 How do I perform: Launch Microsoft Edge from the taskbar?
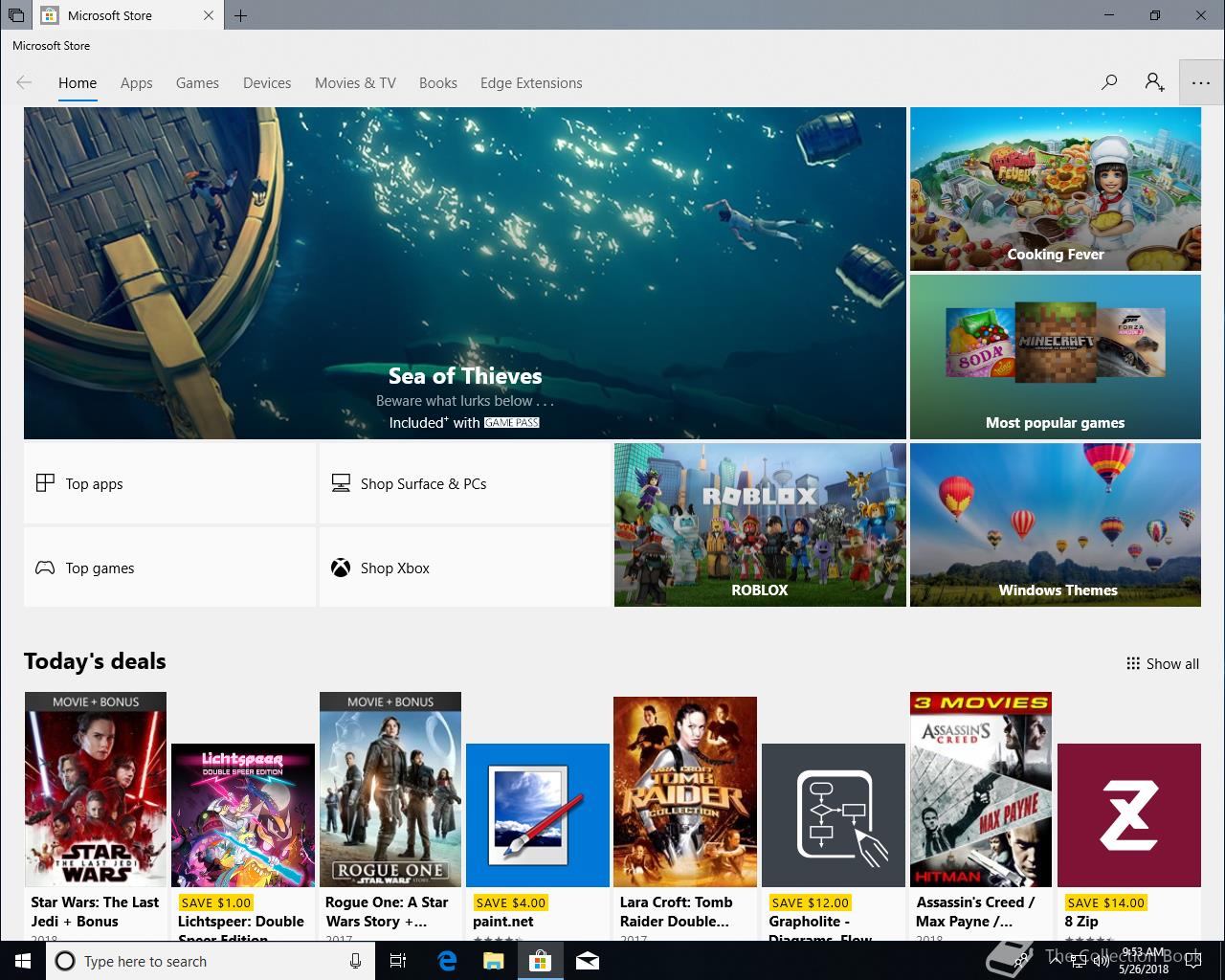(447, 961)
